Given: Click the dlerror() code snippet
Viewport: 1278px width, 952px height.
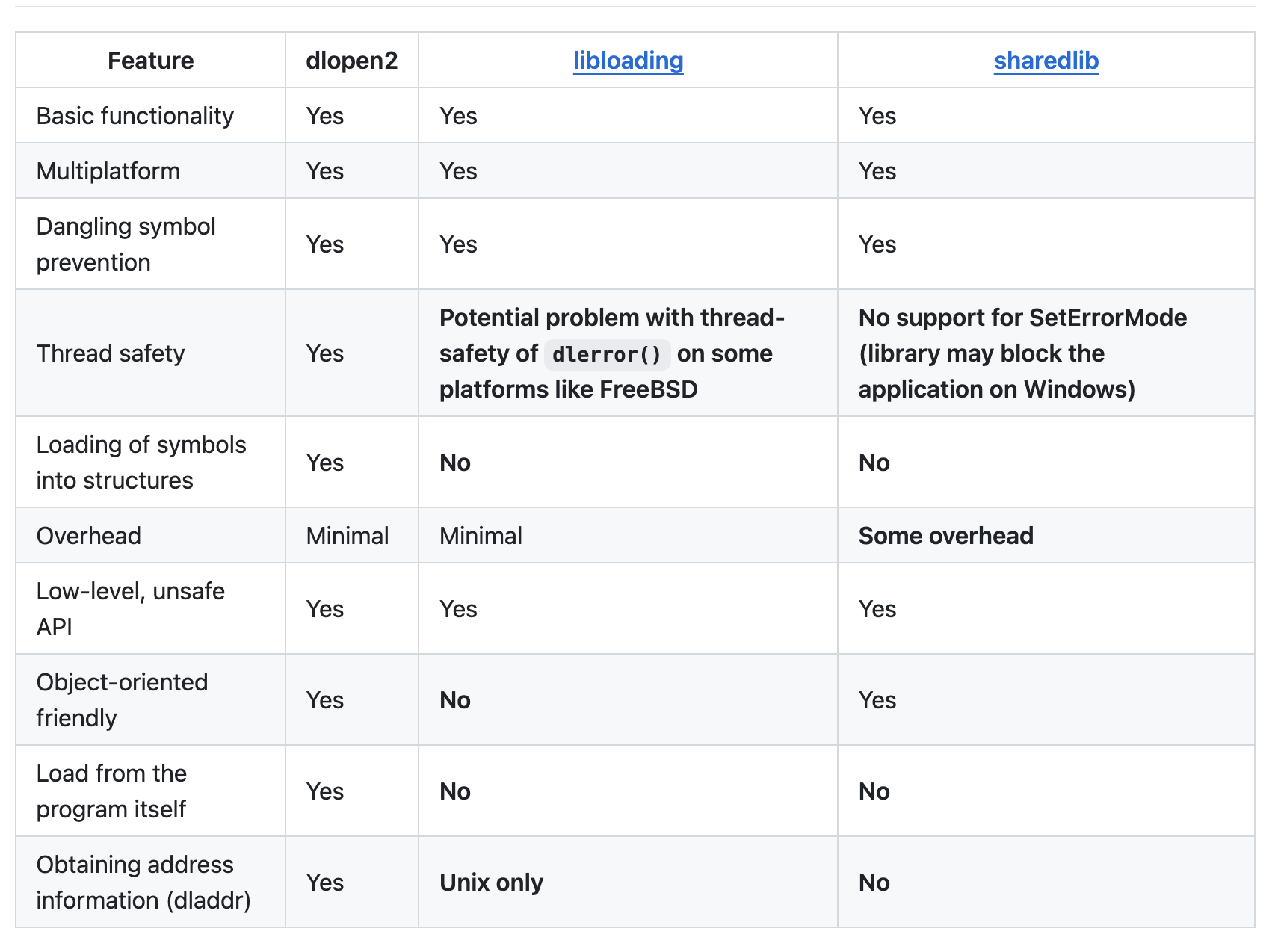Looking at the screenshot, I should [x=607, y=354].
